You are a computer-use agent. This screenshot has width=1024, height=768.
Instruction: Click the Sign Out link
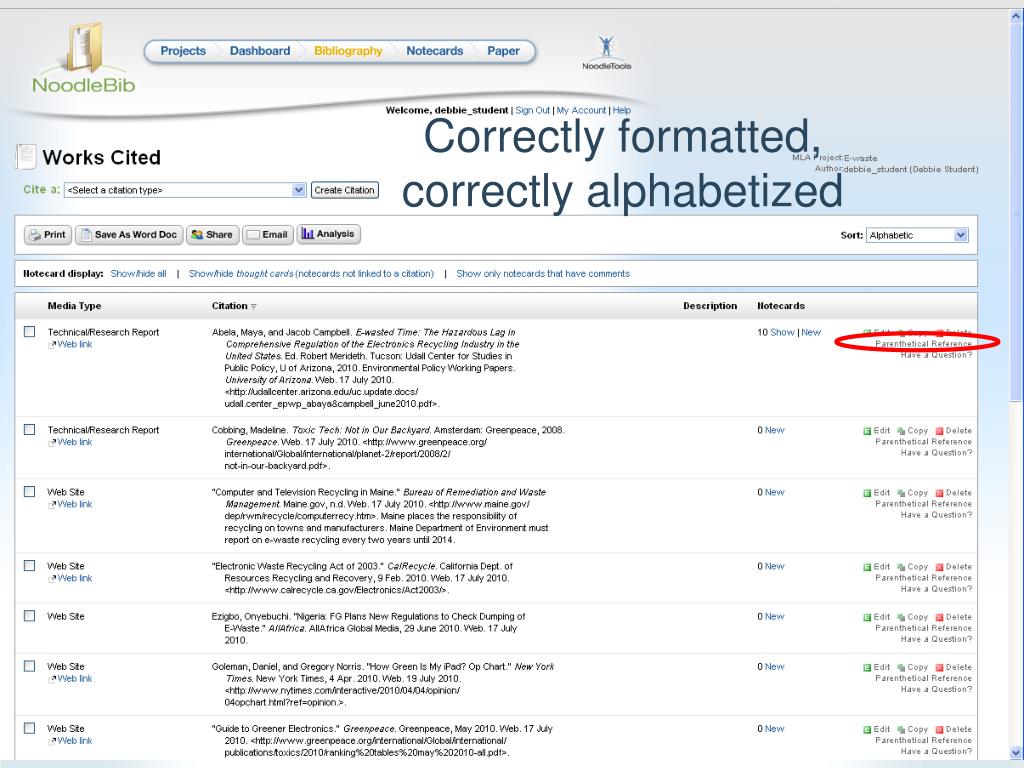click(x=532, y=110)
